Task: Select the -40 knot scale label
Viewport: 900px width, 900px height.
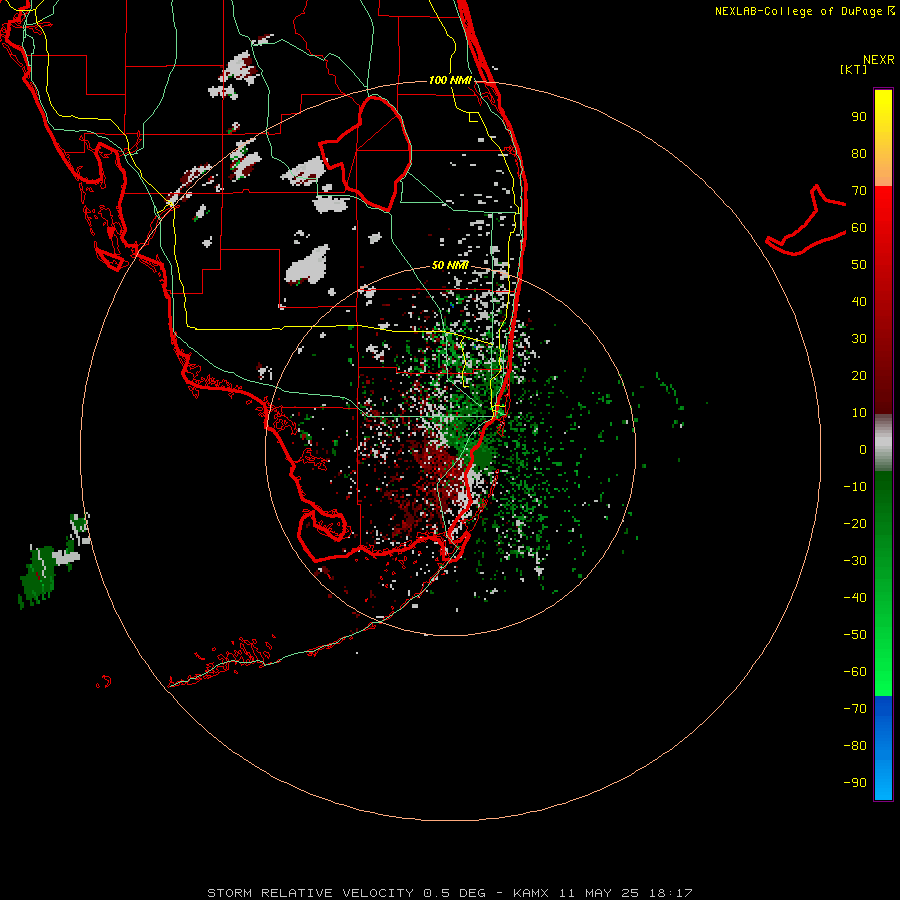Action: (x=855, y=598)
